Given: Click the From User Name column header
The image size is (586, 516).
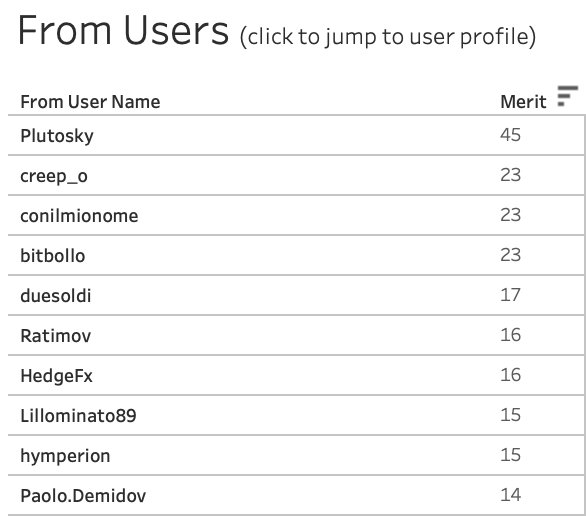Looking at the screenshot, I should [x=90, y=102].
